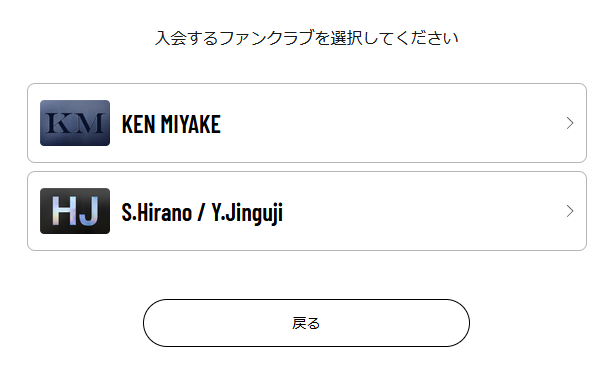The width and height of the screenshot is (609, 373).
Task: Click the 入会するファンクラブを選択してください heading
Action: click(306, 38)
